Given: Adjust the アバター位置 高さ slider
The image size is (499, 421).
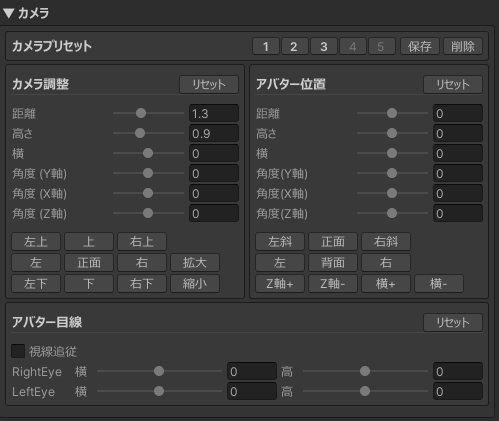Looking at the screenshot, I should tap(392, 133).
